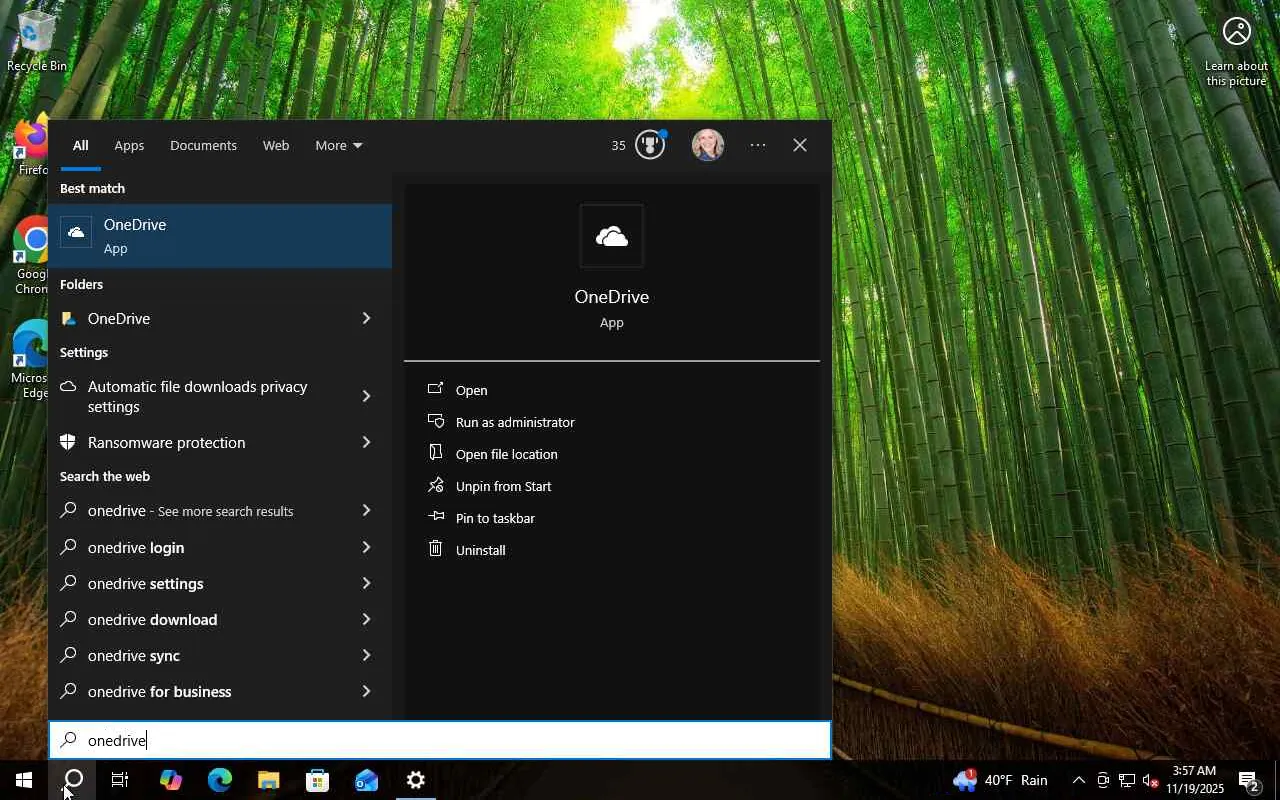Open the OneDrive app best match result

tap(220, 236)
